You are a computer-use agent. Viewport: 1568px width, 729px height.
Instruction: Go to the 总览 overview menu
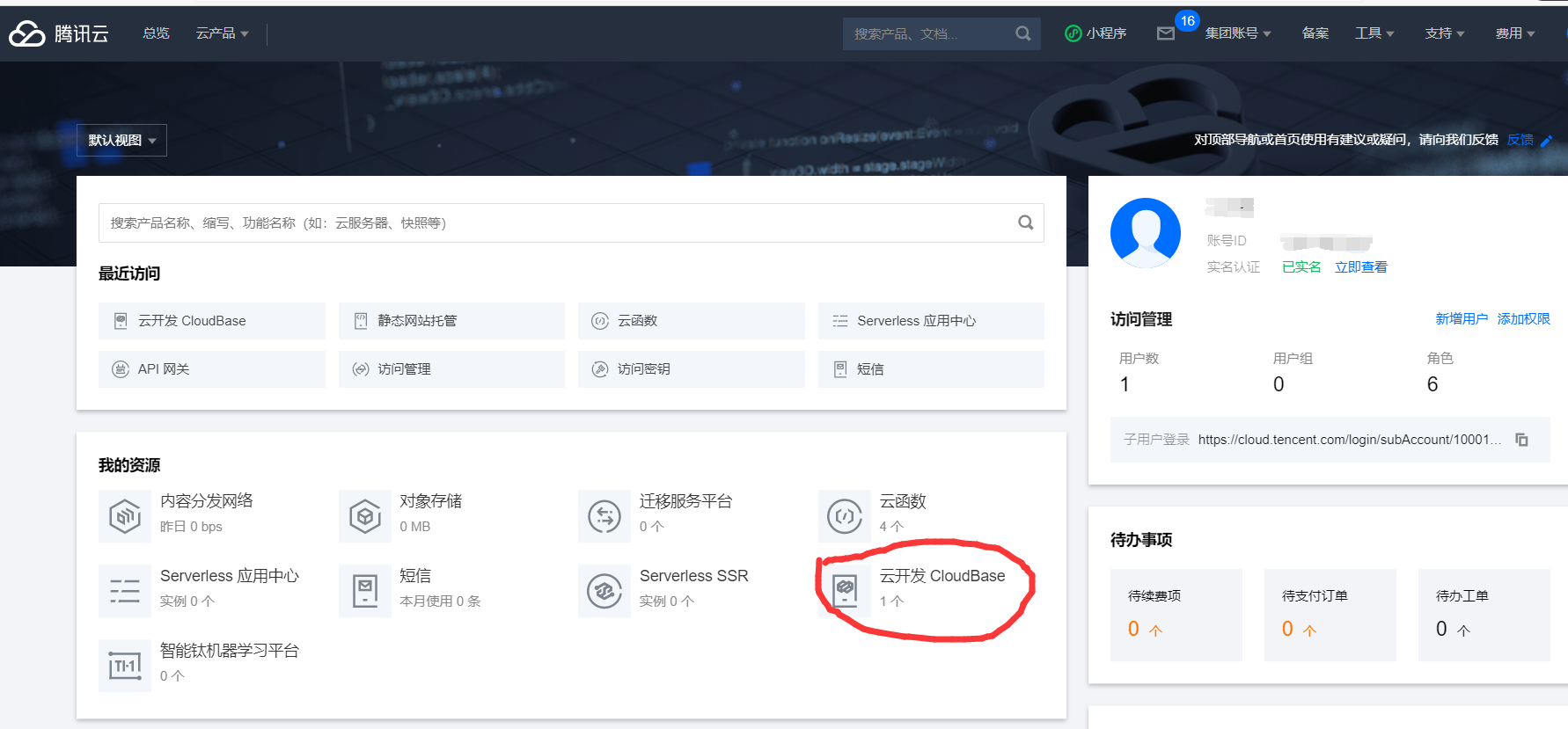click(156, 33)
